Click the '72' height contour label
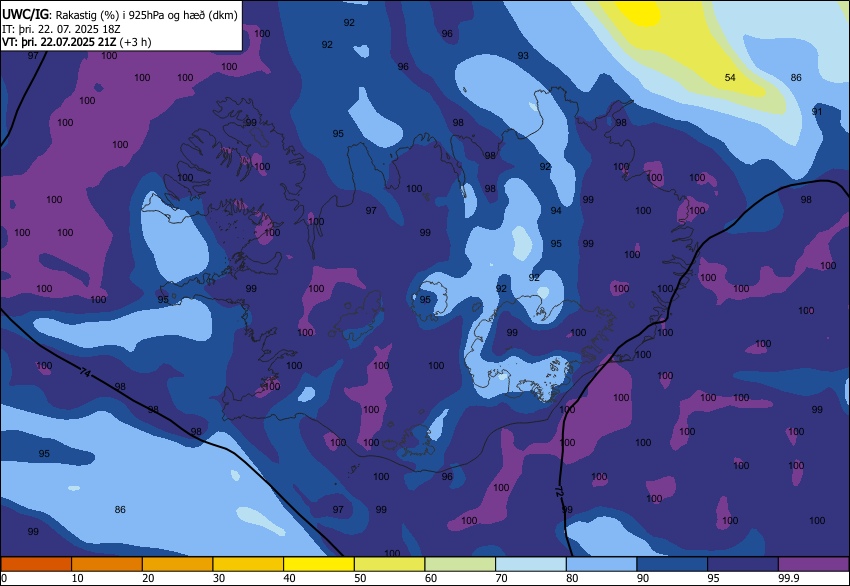 [559, 492]
